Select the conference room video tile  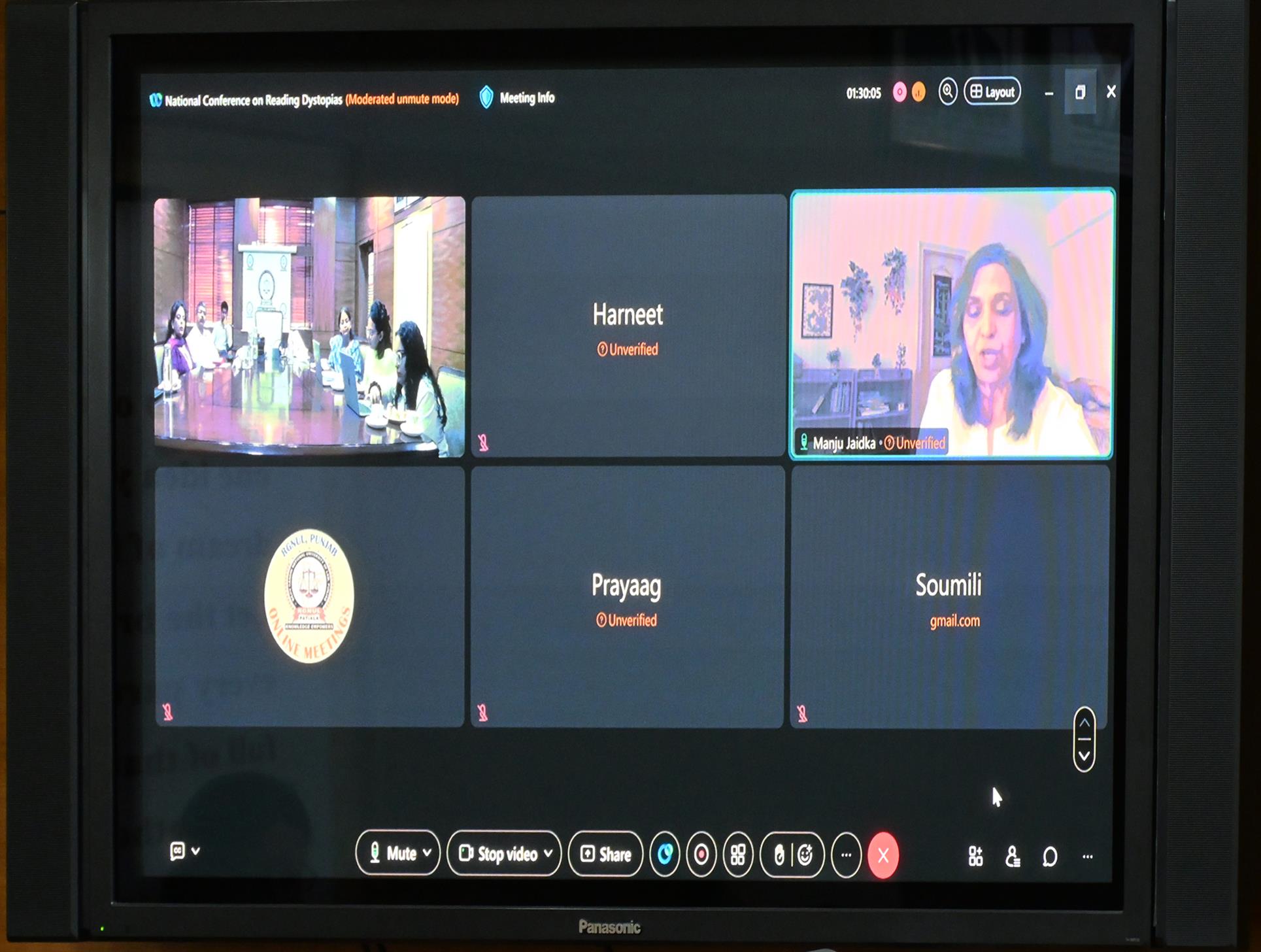click(x=310, y=326)
